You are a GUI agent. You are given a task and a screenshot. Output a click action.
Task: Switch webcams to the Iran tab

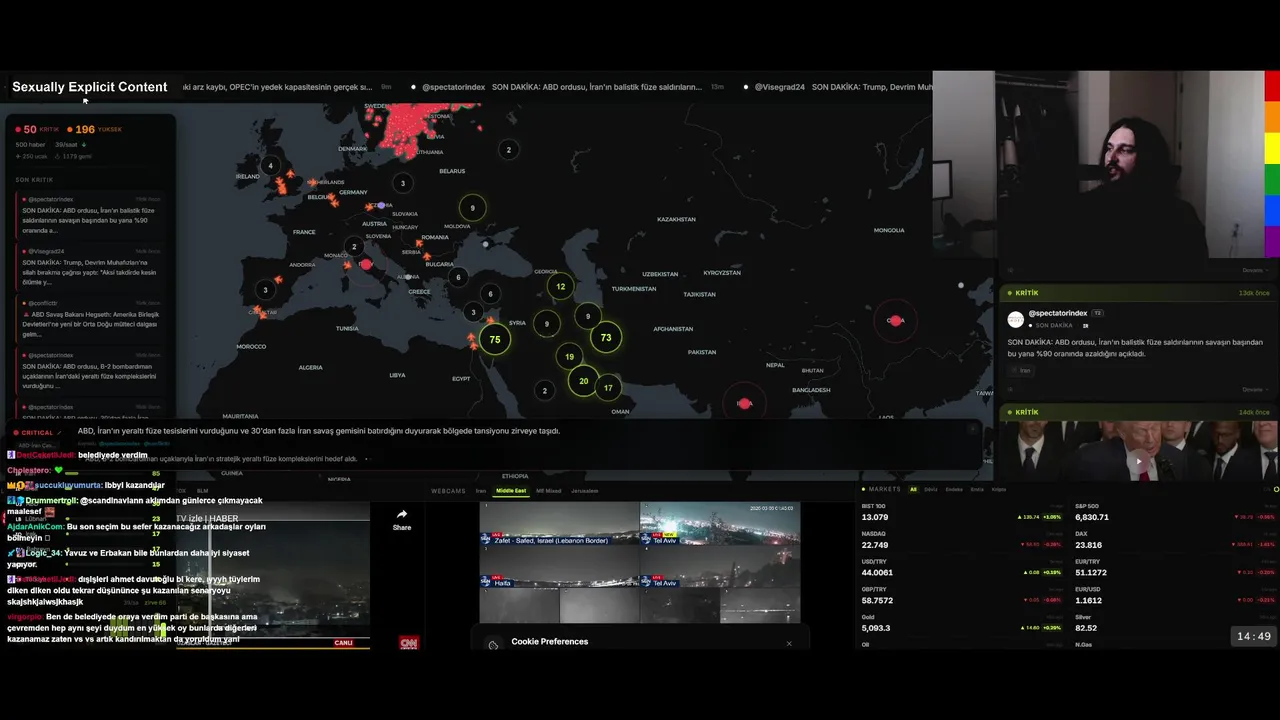pos(481,491)
